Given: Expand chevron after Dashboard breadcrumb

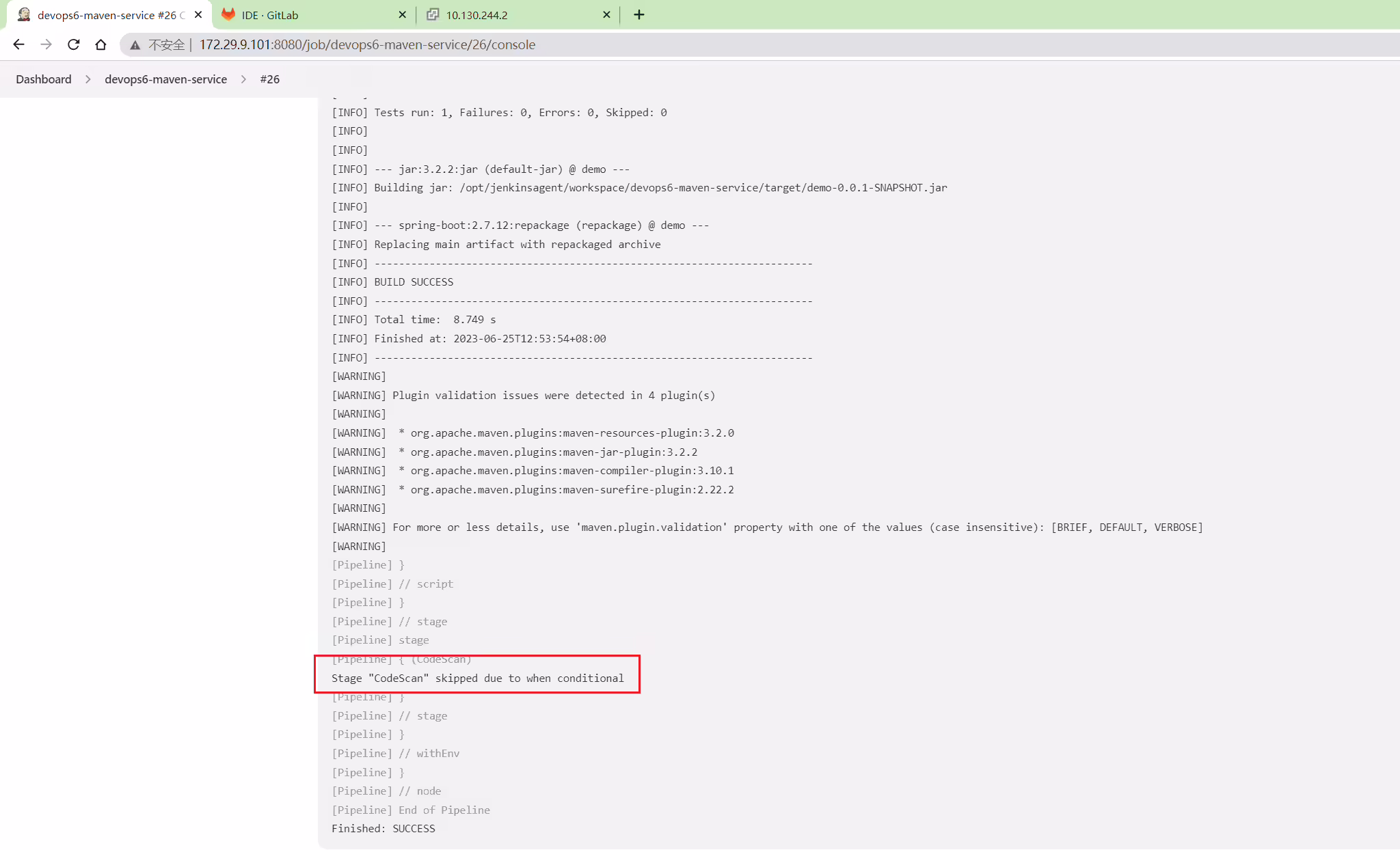Looking at the screenshot, I should pos(88,79).
